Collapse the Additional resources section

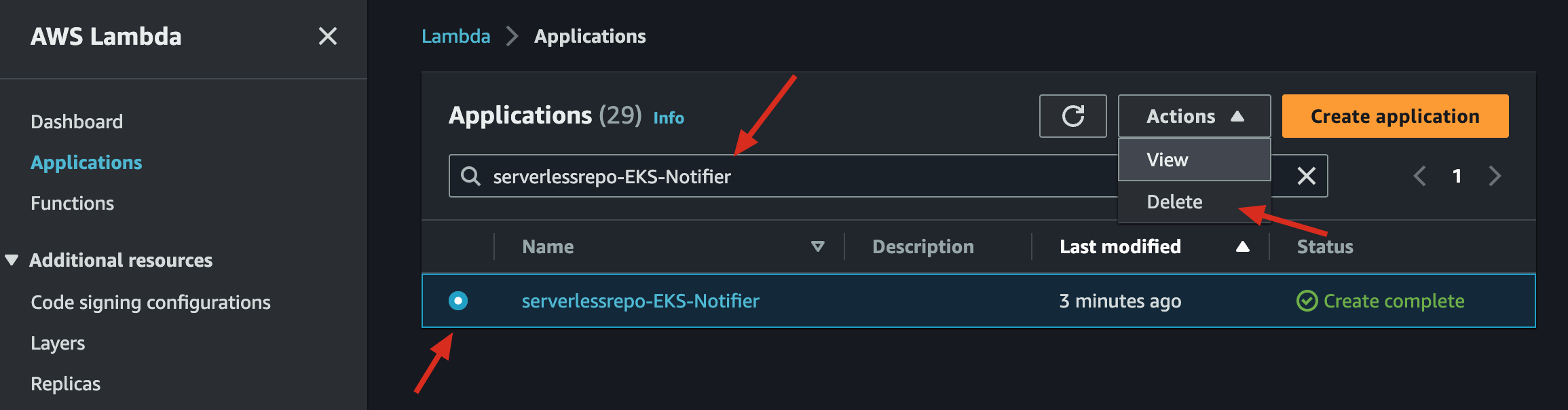click(12, 260)
